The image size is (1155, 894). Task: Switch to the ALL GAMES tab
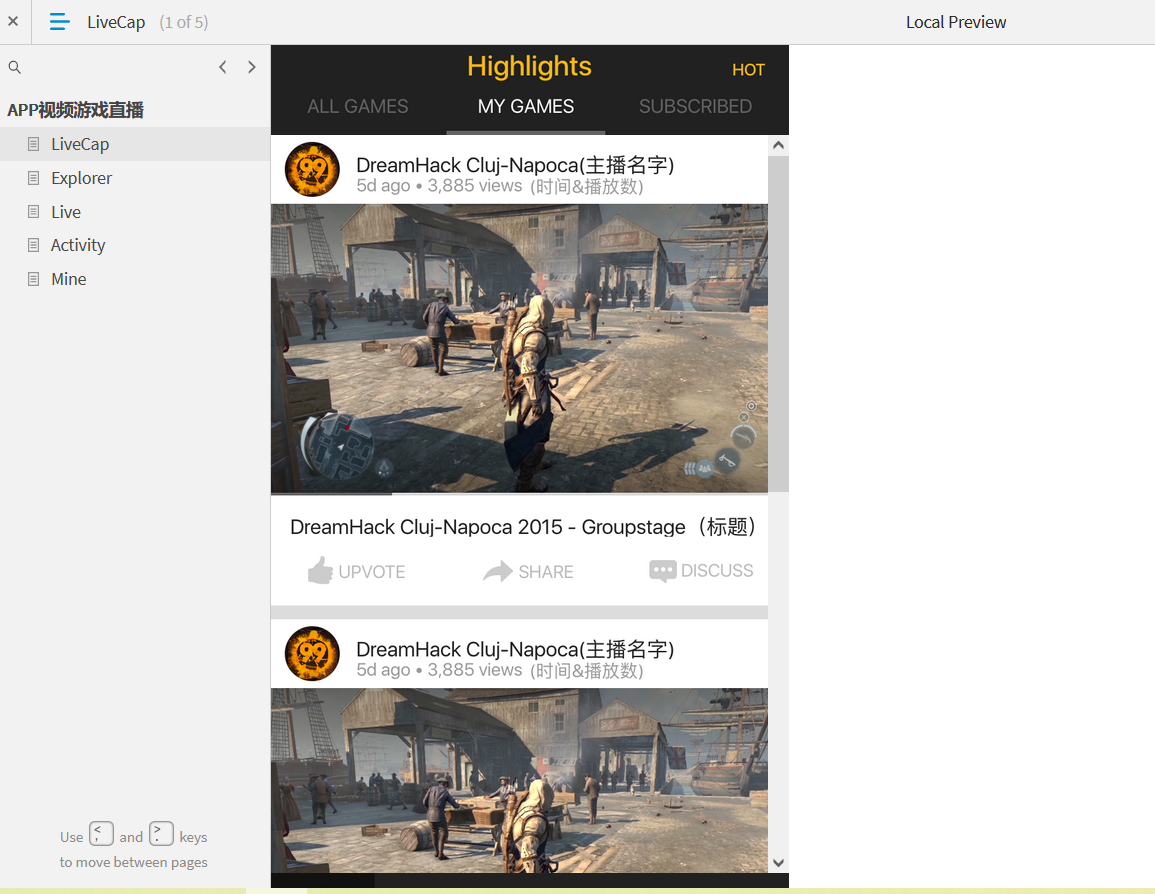pyautogui.click(x=357, y=107)
